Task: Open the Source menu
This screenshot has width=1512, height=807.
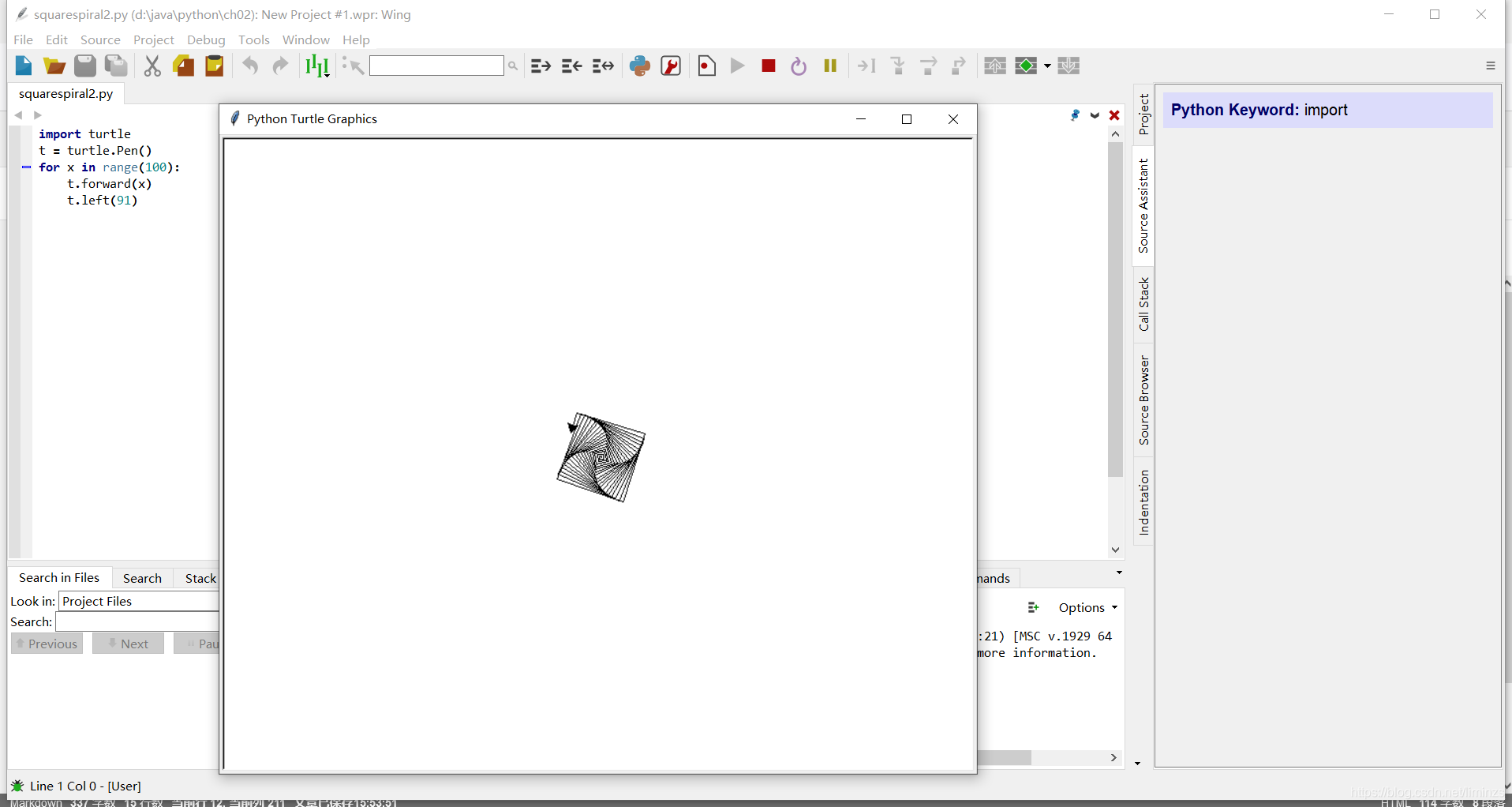Action: [100, 39]
